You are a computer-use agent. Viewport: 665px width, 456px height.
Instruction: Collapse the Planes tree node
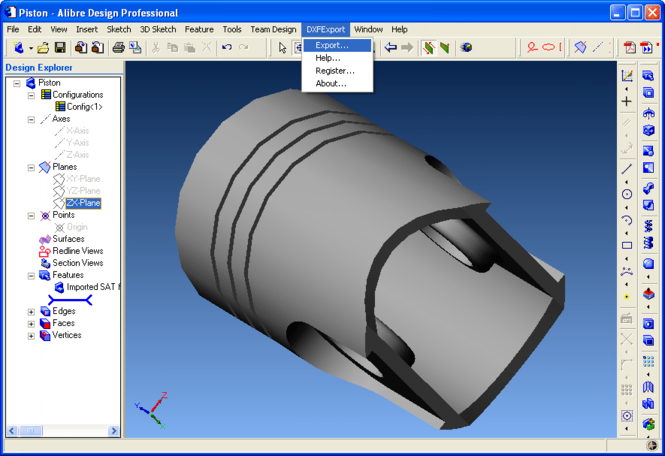pos(31,167)
